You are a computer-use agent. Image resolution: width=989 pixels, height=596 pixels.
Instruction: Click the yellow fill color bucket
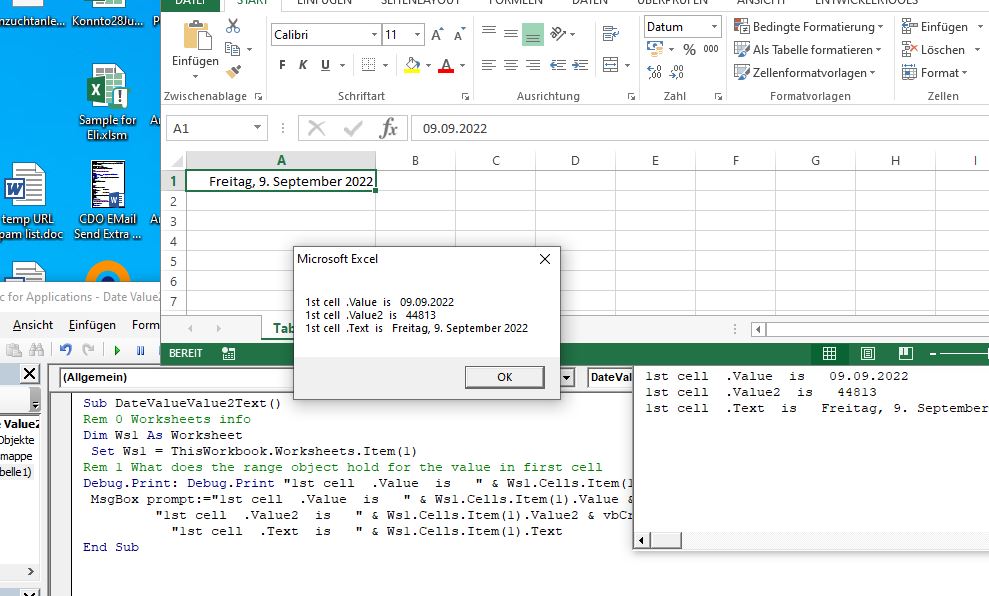(x=412, y=65)
